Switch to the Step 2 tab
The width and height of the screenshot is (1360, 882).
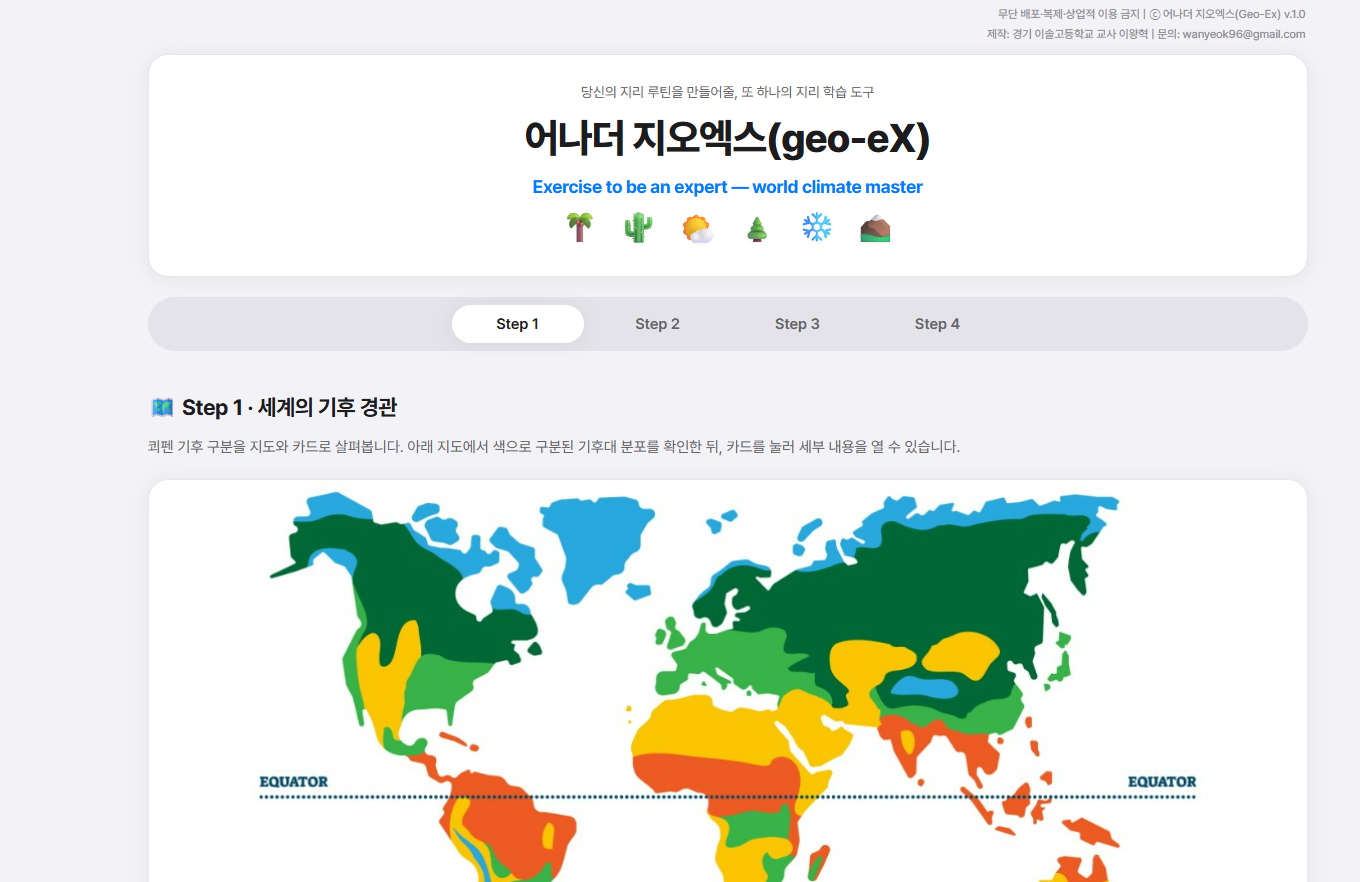click(658, 324)
